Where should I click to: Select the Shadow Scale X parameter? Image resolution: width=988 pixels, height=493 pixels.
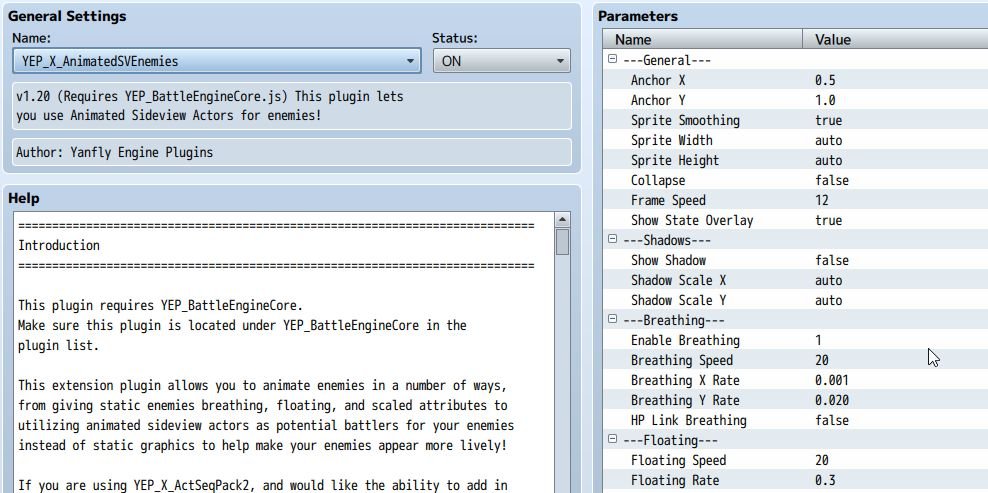click(795, 281)
